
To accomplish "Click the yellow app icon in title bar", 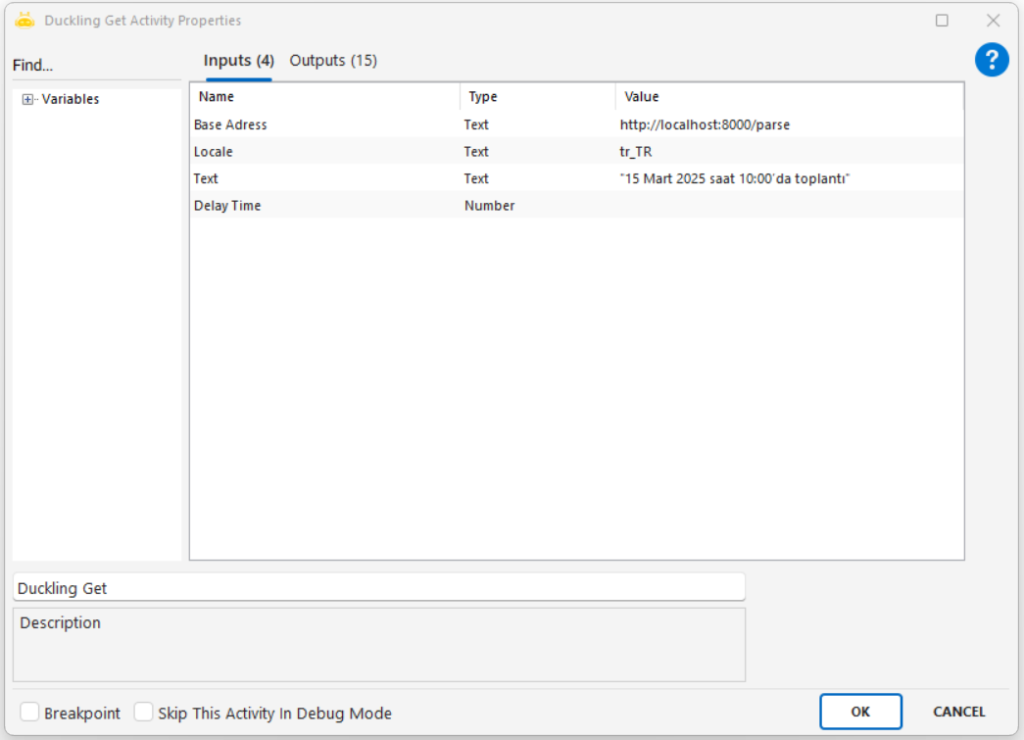I will pos(25,20).
